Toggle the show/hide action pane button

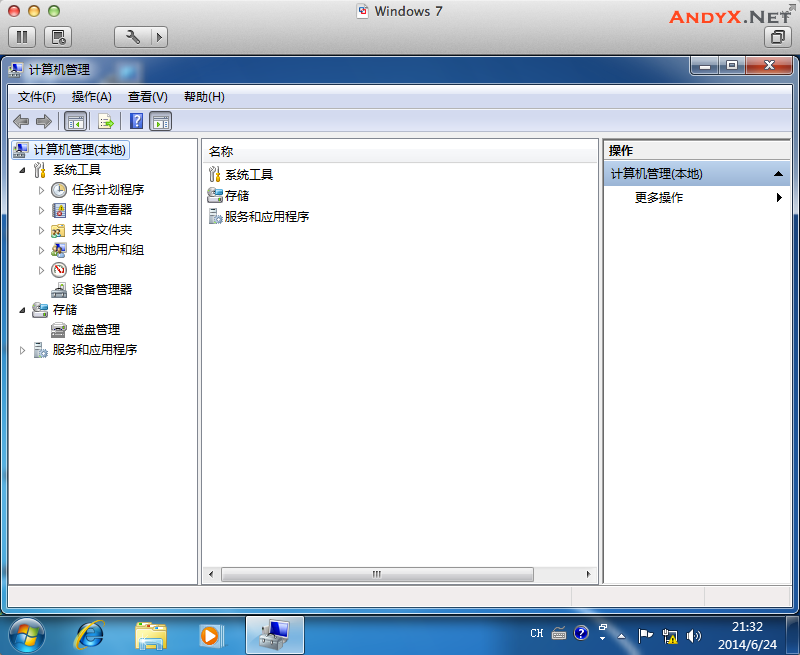point(161,121)
